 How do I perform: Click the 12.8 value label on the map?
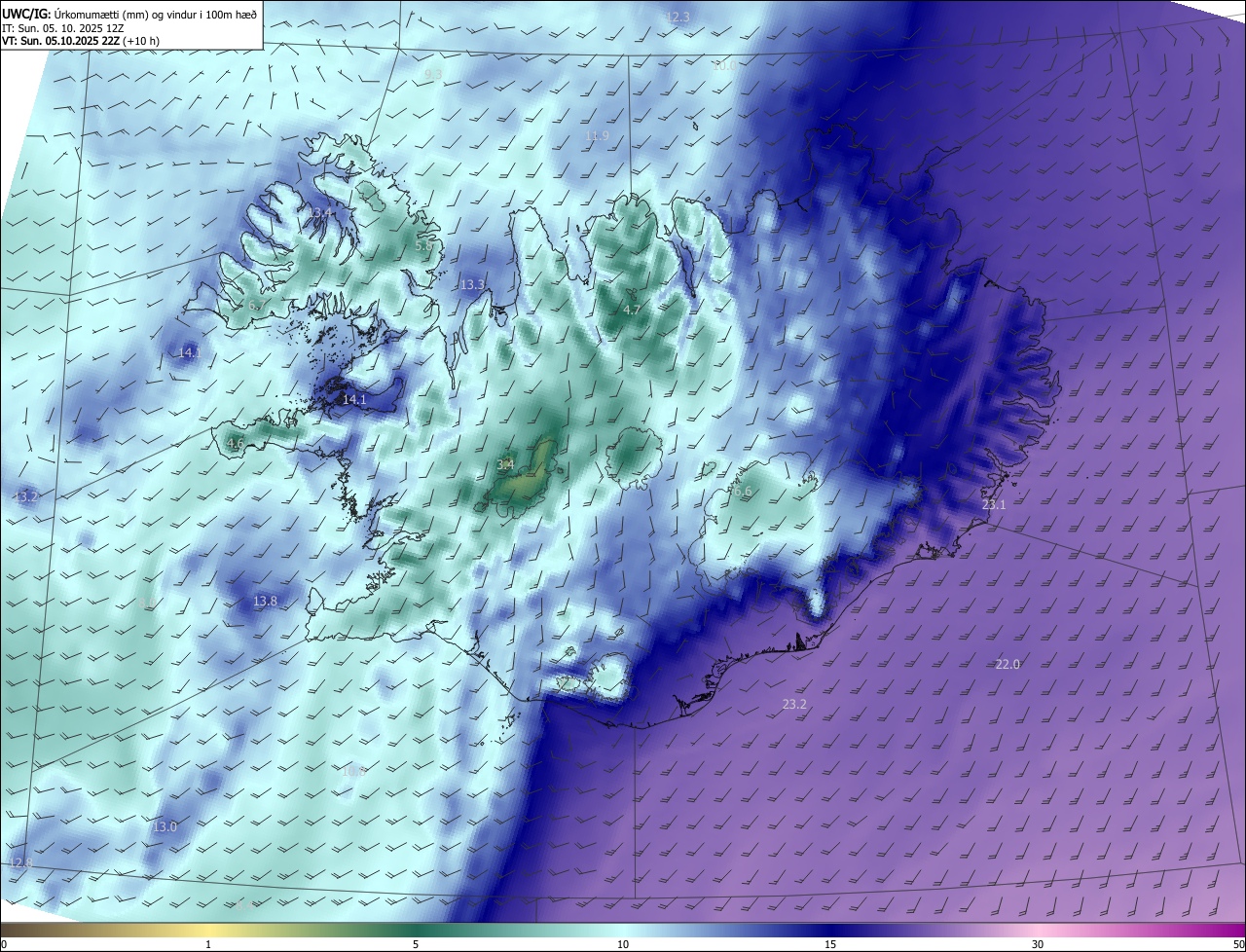pos(19,863)
